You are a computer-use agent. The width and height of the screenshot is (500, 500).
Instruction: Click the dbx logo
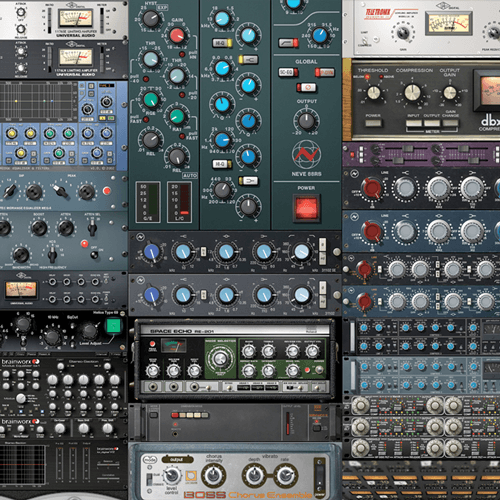click(490, 120)
